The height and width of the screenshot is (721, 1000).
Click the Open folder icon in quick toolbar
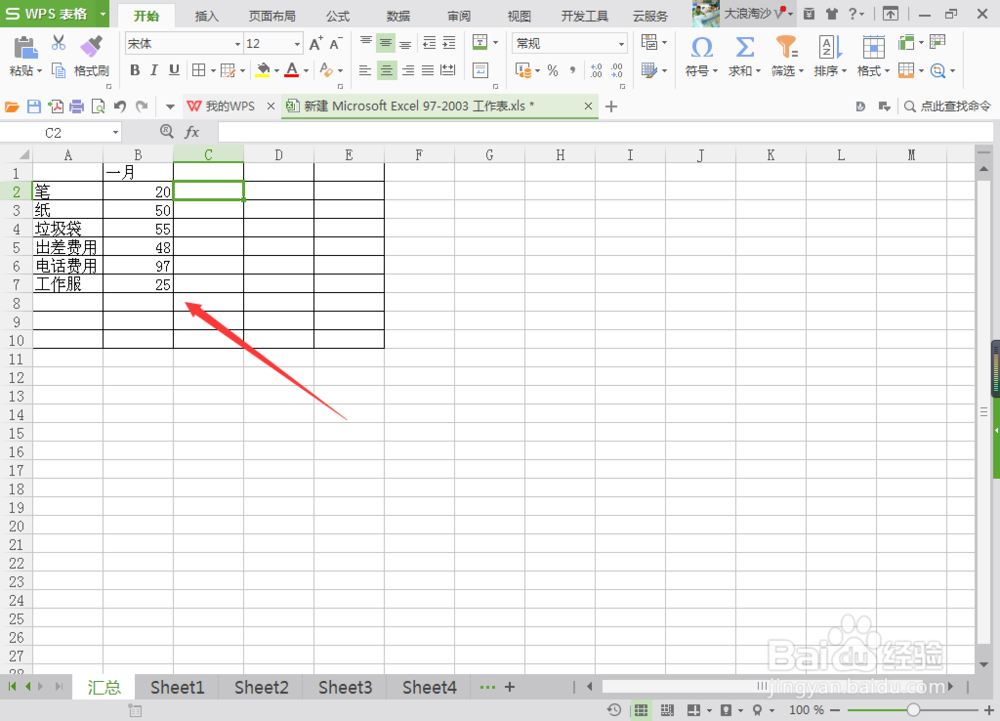(x=12, y=106)
